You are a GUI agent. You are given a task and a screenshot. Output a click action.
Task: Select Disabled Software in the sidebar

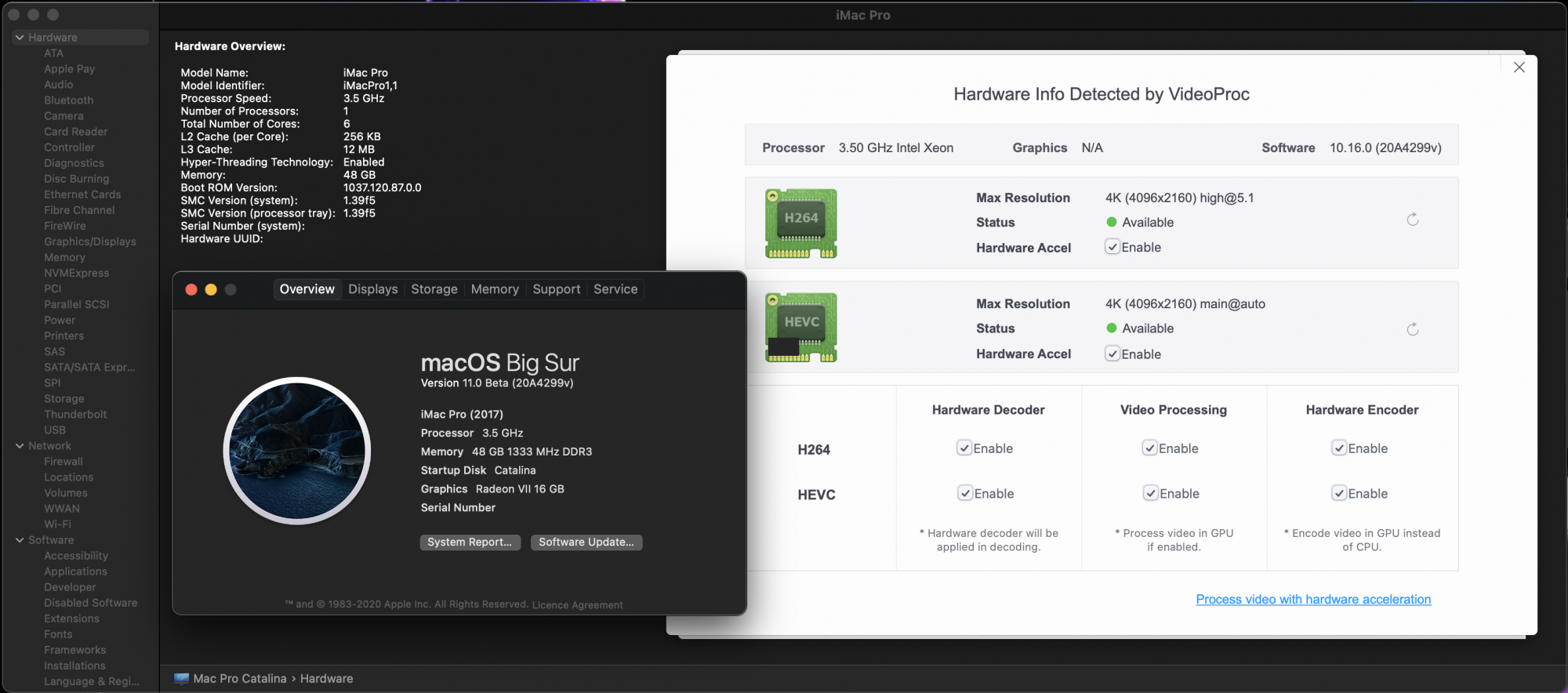[x=91, y=603]
